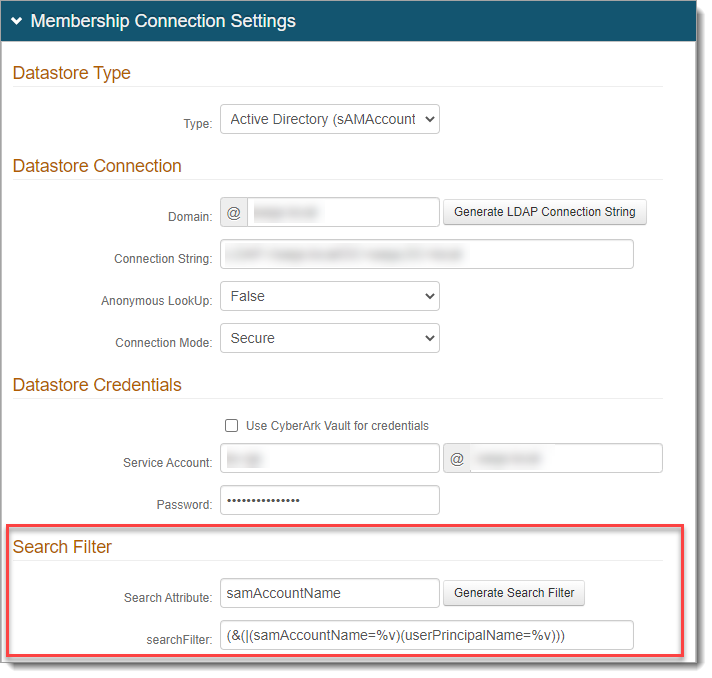Click the Search Filter section heading
The width and height of the screenshot is (712, 678).
[62, 547]
